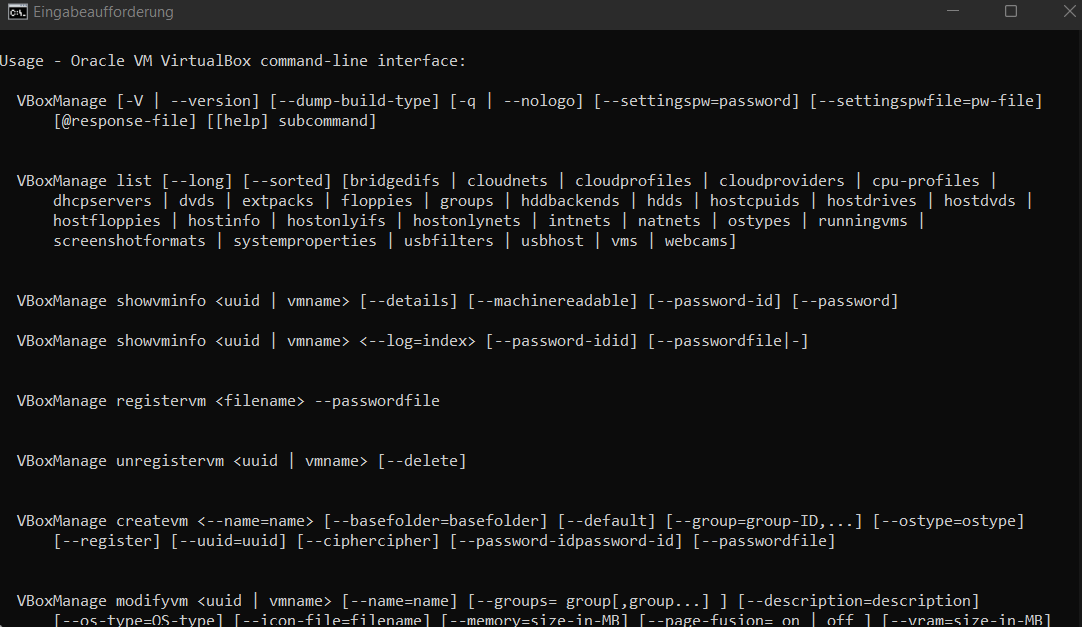This screenshot has height=627, width=1082.
Task: Click the --settingspwfile=pw-file option text
Action: tap(925, 101)
